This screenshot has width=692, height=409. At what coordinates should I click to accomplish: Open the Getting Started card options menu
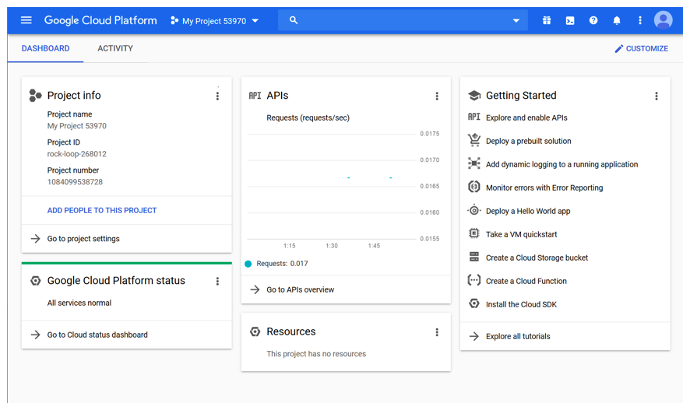(x=656, y=96)
